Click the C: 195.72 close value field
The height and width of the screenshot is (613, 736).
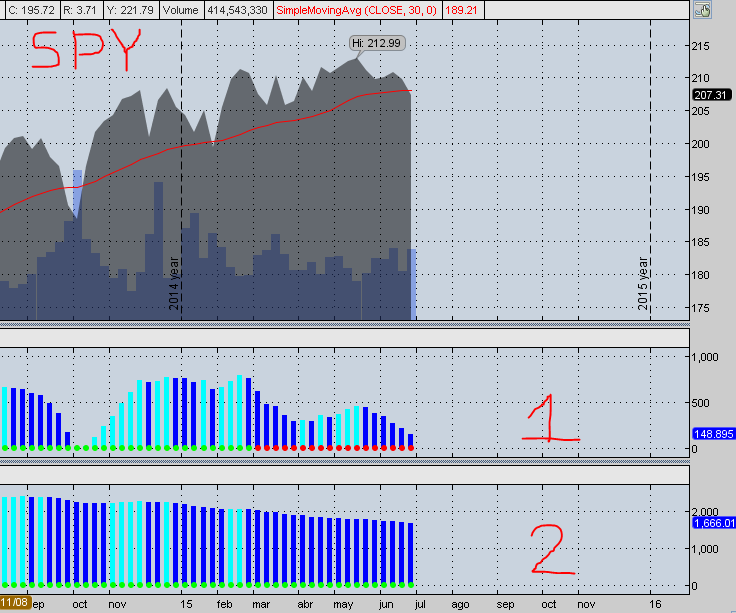point(32,10)
